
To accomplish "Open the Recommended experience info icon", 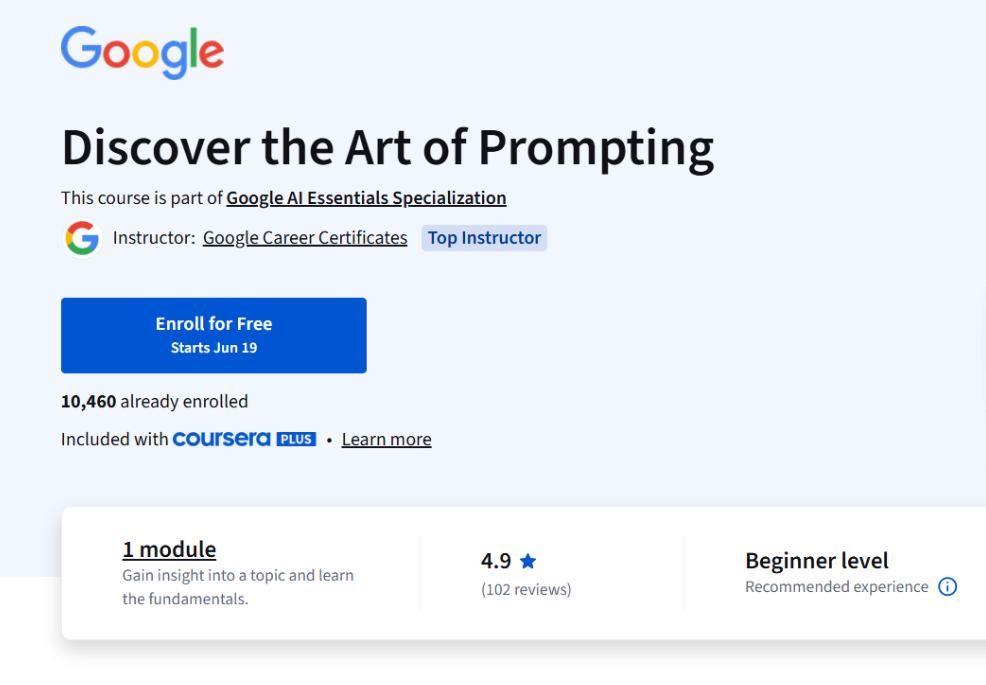I will [947, 587].
